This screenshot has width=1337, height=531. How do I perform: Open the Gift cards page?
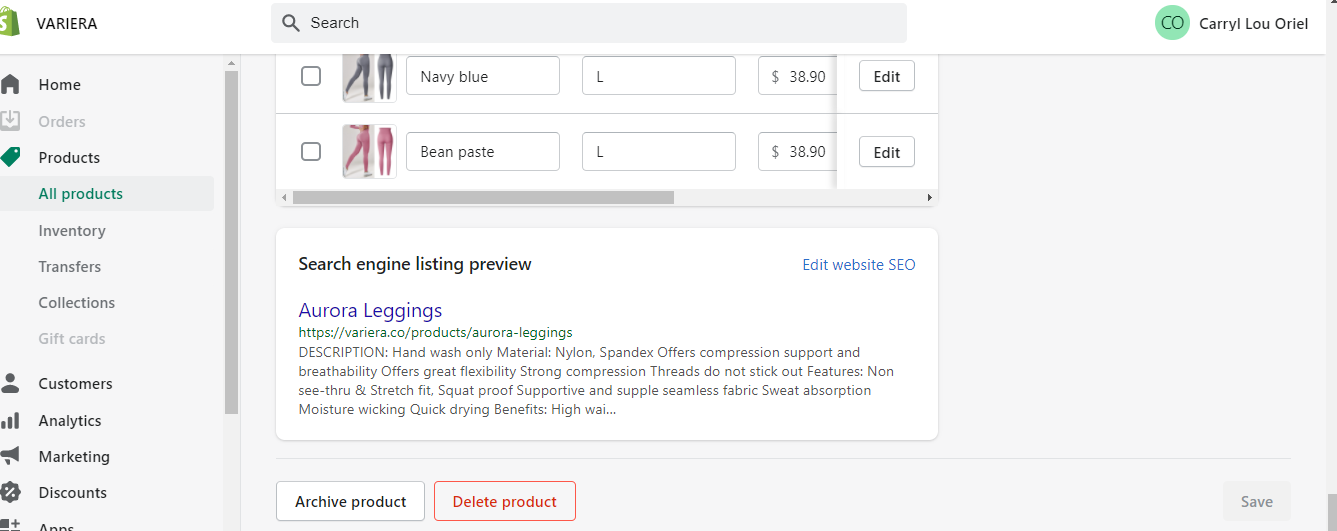pyautogui.click(x=72, y=338)
